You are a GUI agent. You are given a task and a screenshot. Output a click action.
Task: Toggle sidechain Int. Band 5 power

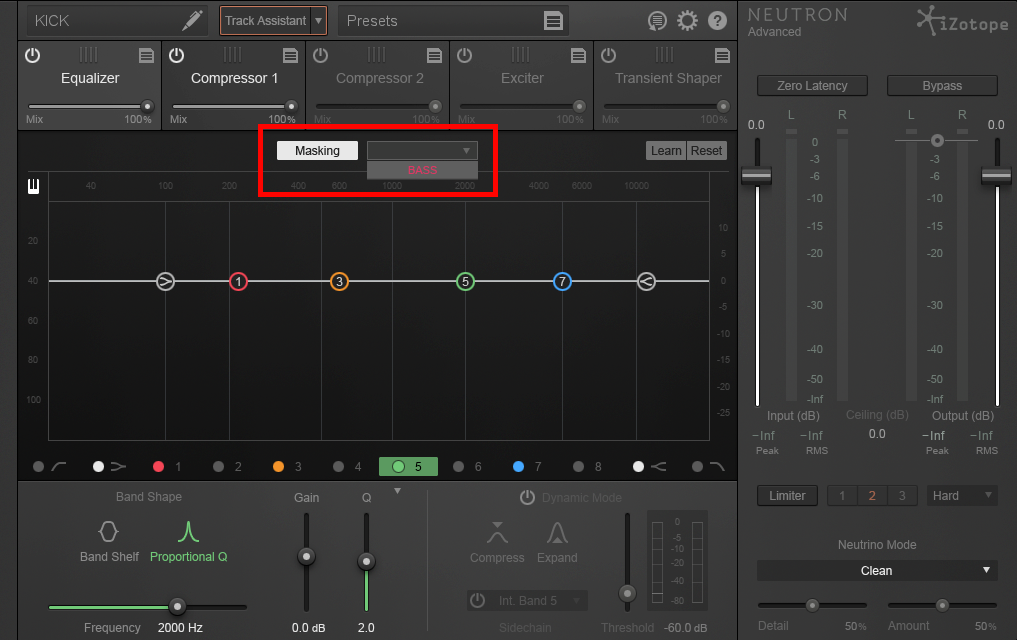[477, 600]
